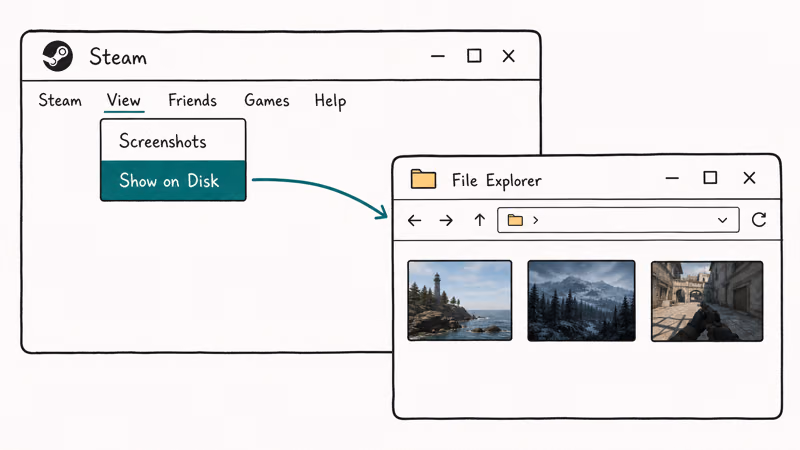
Task: Open the Games menu
Action: click(x=267, y=100)
